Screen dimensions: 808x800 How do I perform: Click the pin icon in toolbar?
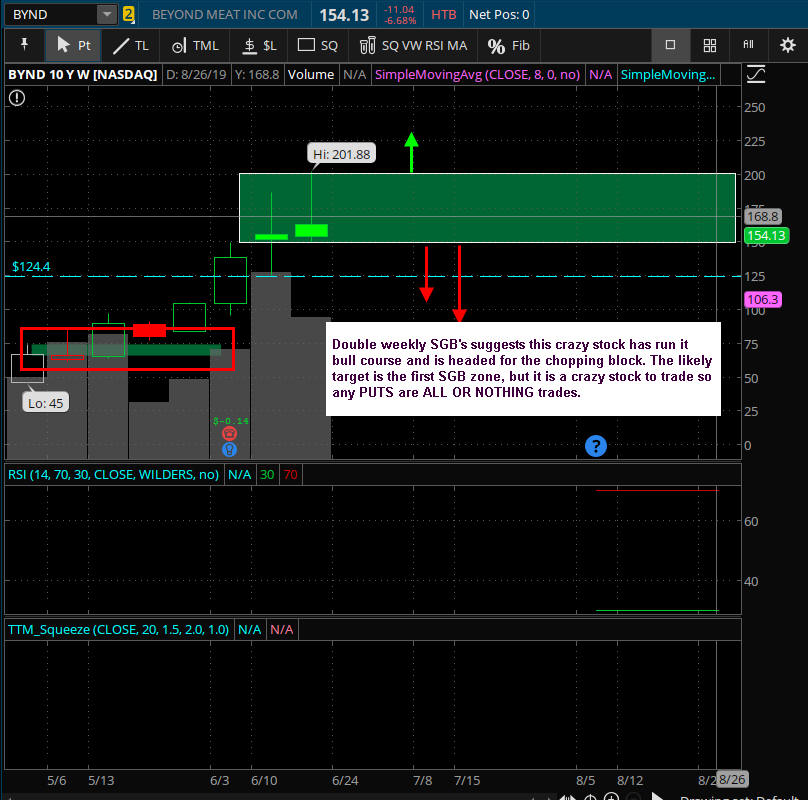pyautogui.click(x=24, y=45)
